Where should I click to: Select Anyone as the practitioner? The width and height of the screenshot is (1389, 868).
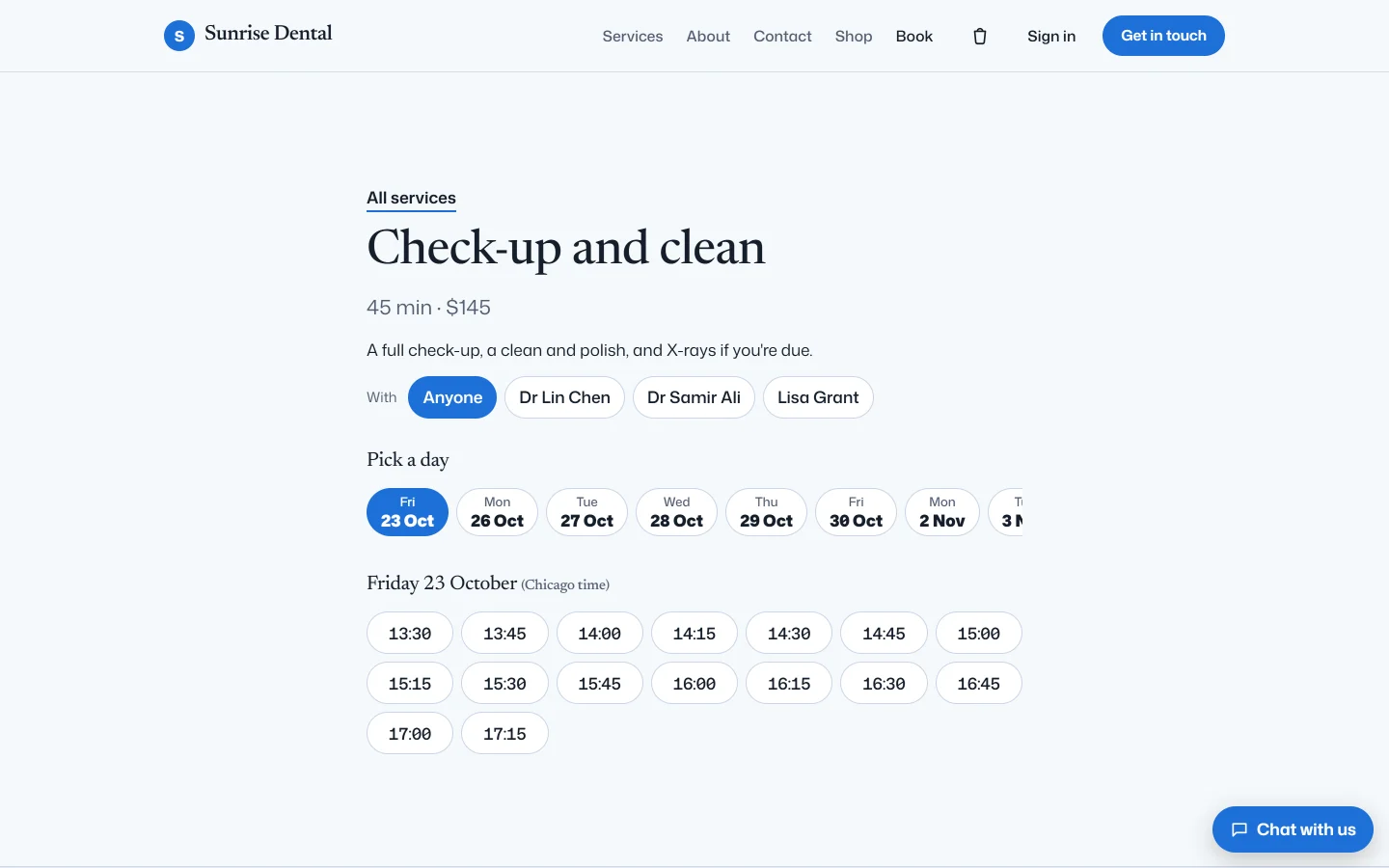[x=452, y=397]
